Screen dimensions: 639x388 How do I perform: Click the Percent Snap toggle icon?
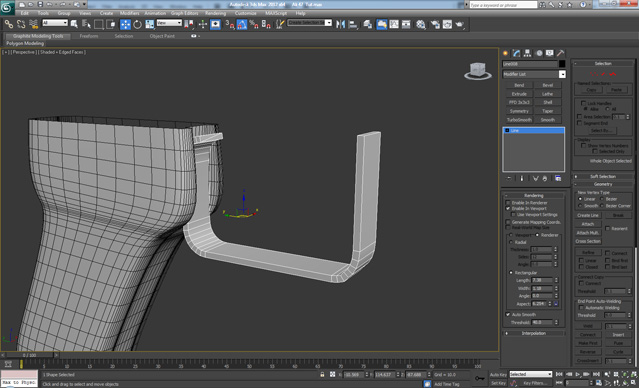point(254,24)
